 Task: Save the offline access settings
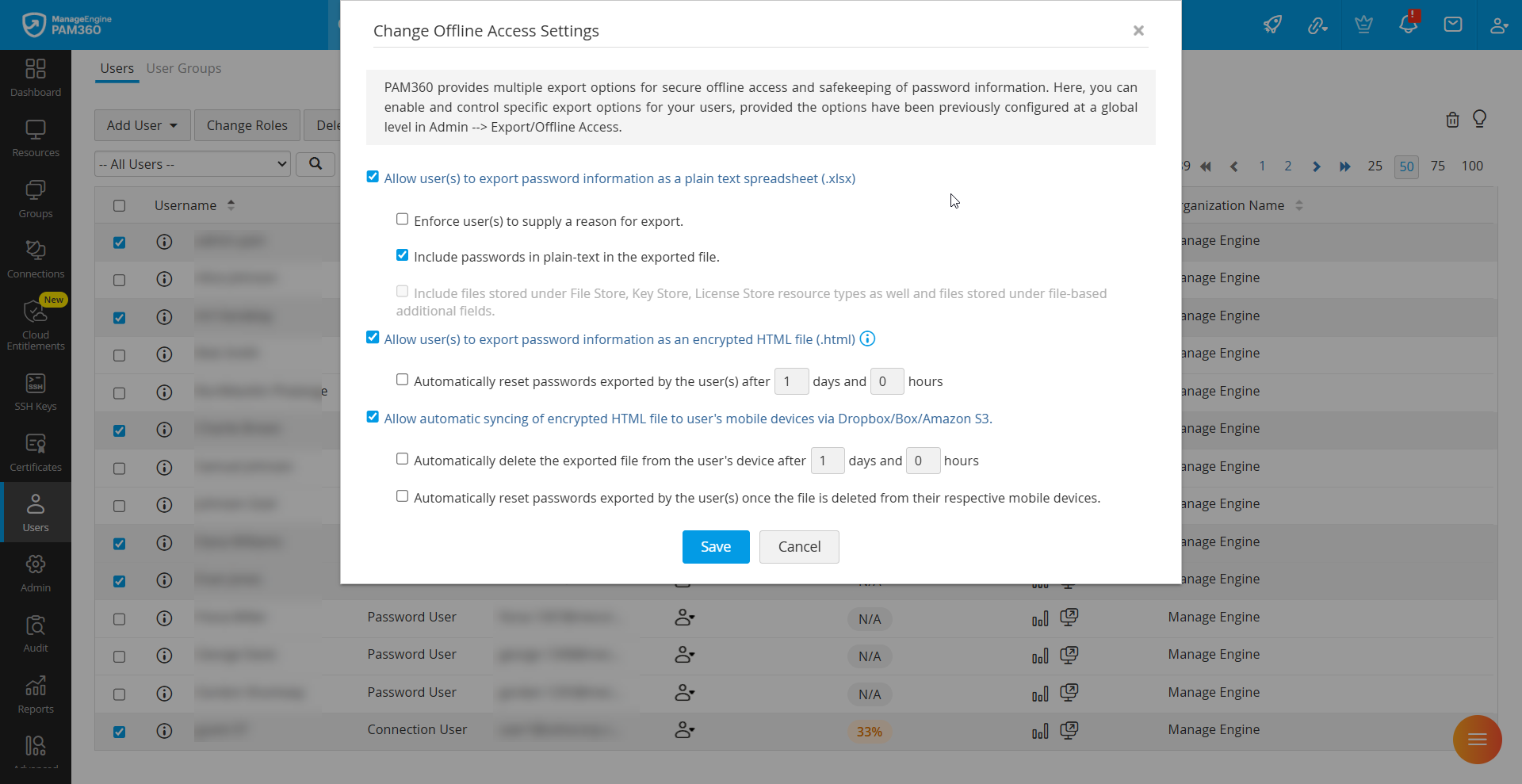[x=715, y=547]
